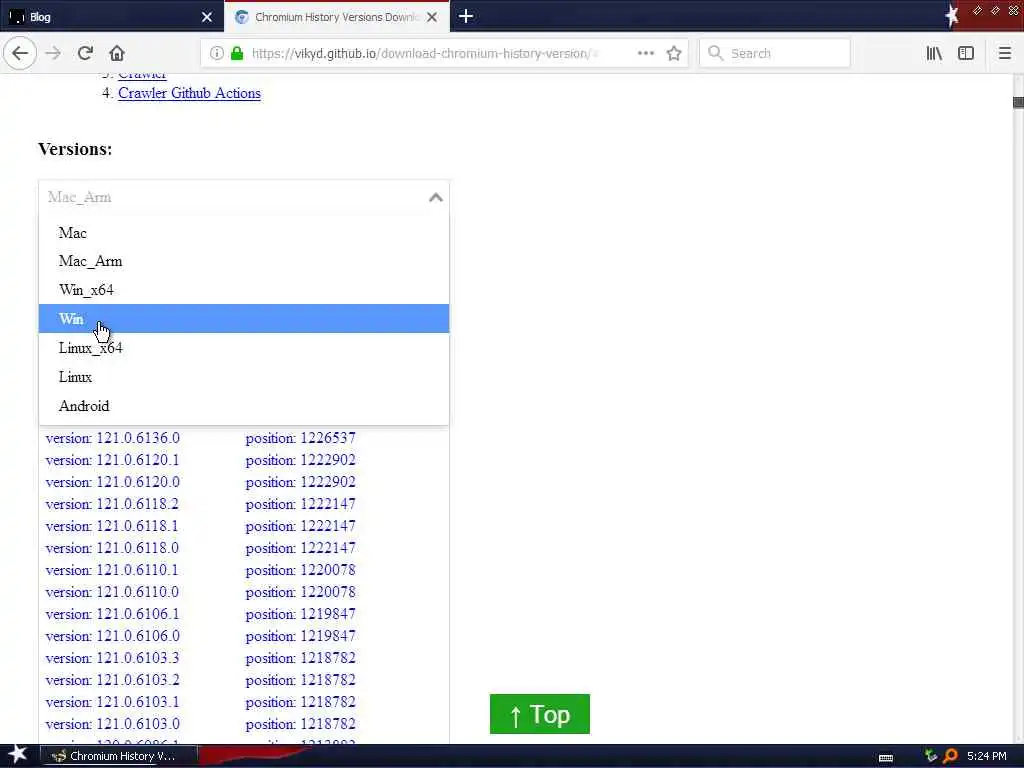Go back to the previous page

pos(20,53)
